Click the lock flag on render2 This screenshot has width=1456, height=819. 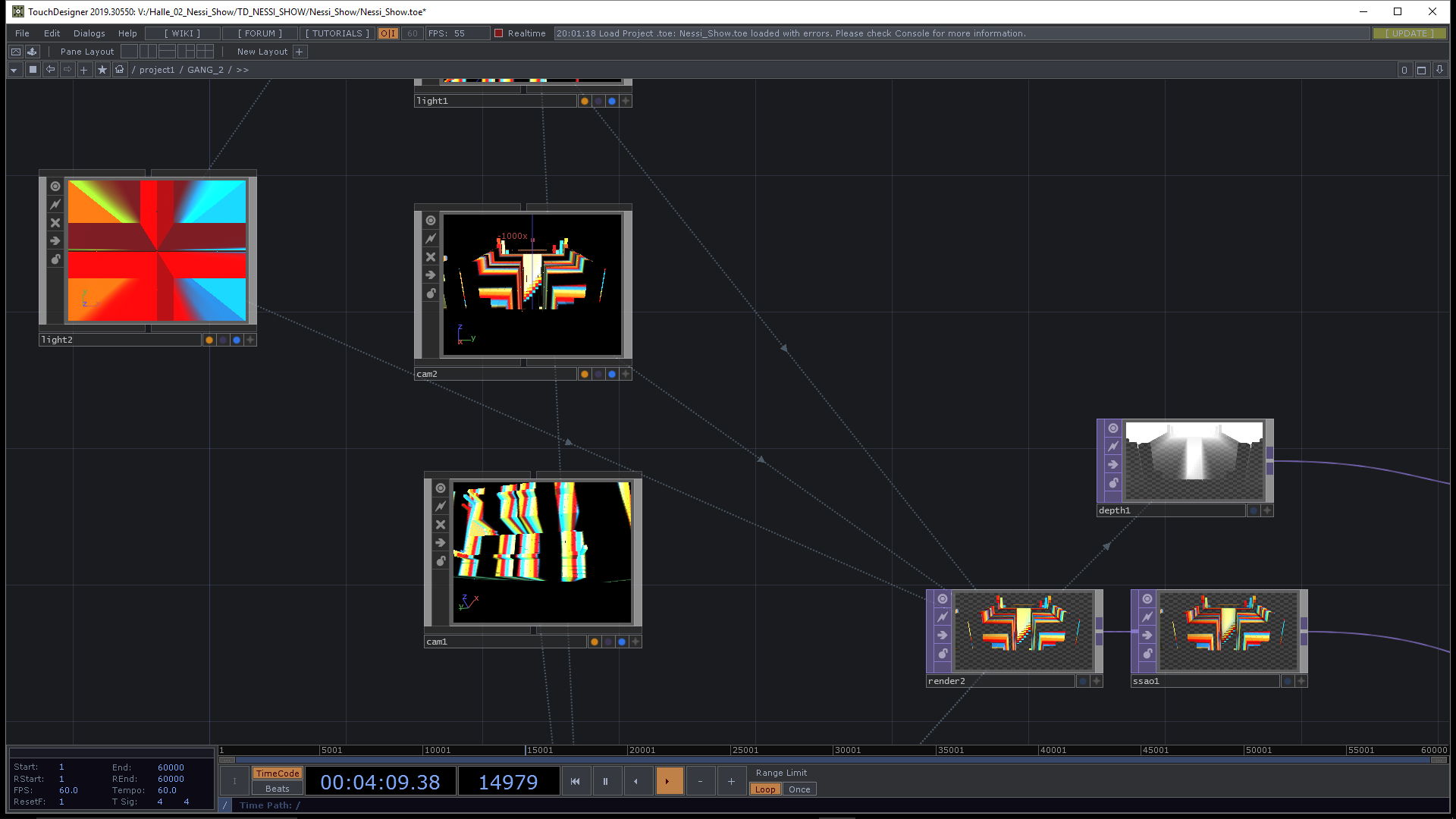point(943,654)
